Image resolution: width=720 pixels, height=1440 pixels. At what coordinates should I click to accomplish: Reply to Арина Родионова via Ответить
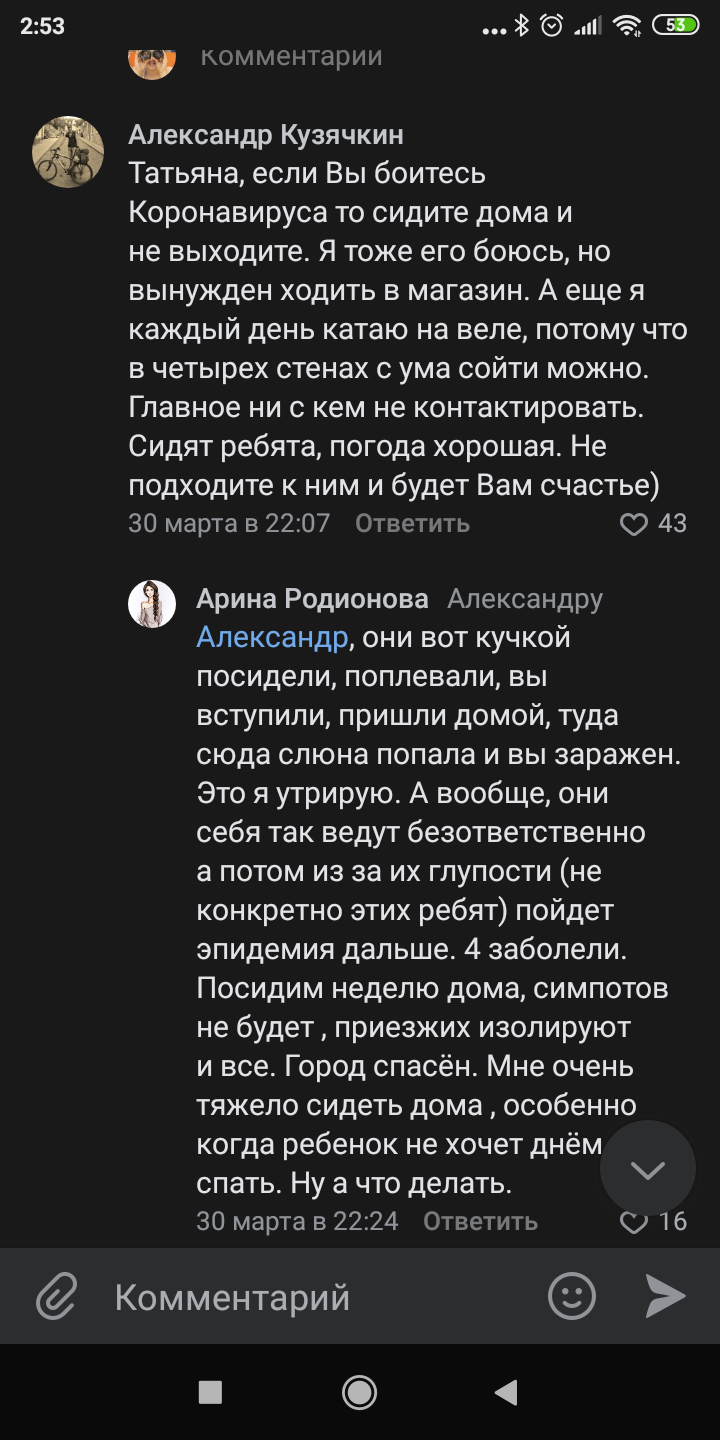(480, 1221)
